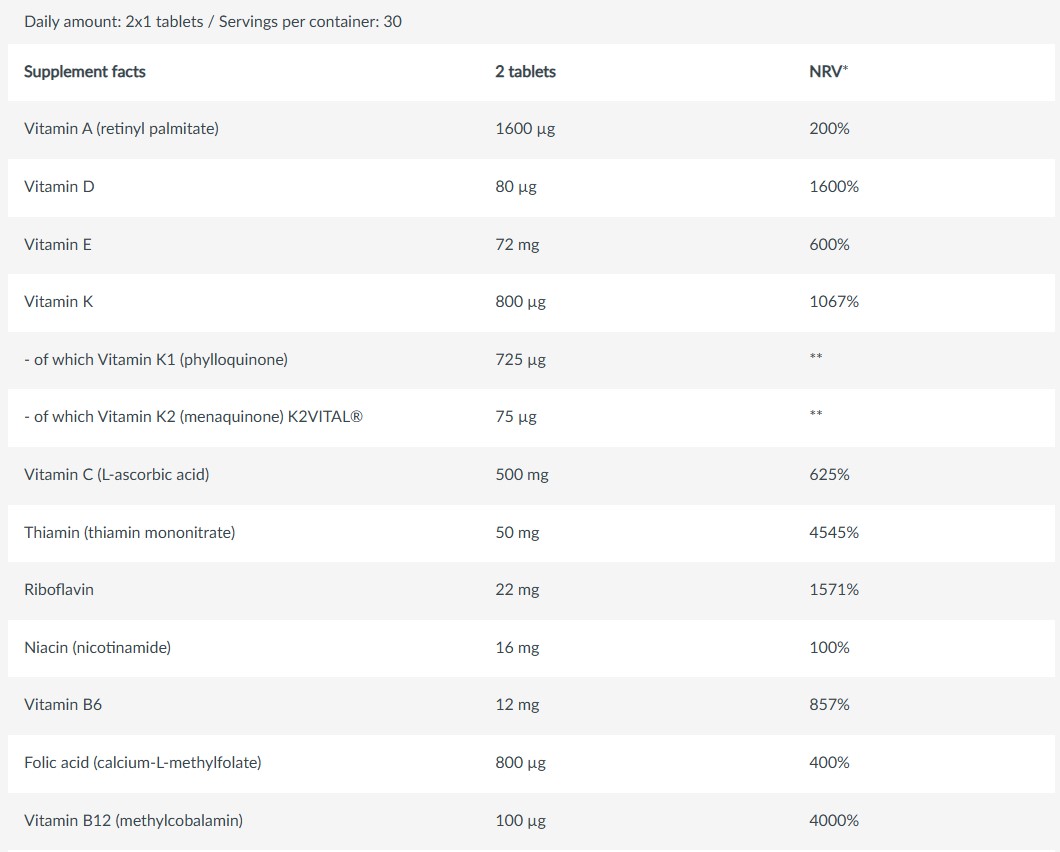Image resolution: width=1060 pixels, height=852 pixels.
Task: Select the Vitamin B12 (methylcobalamin) label
Action: click(x=134, y=821)
